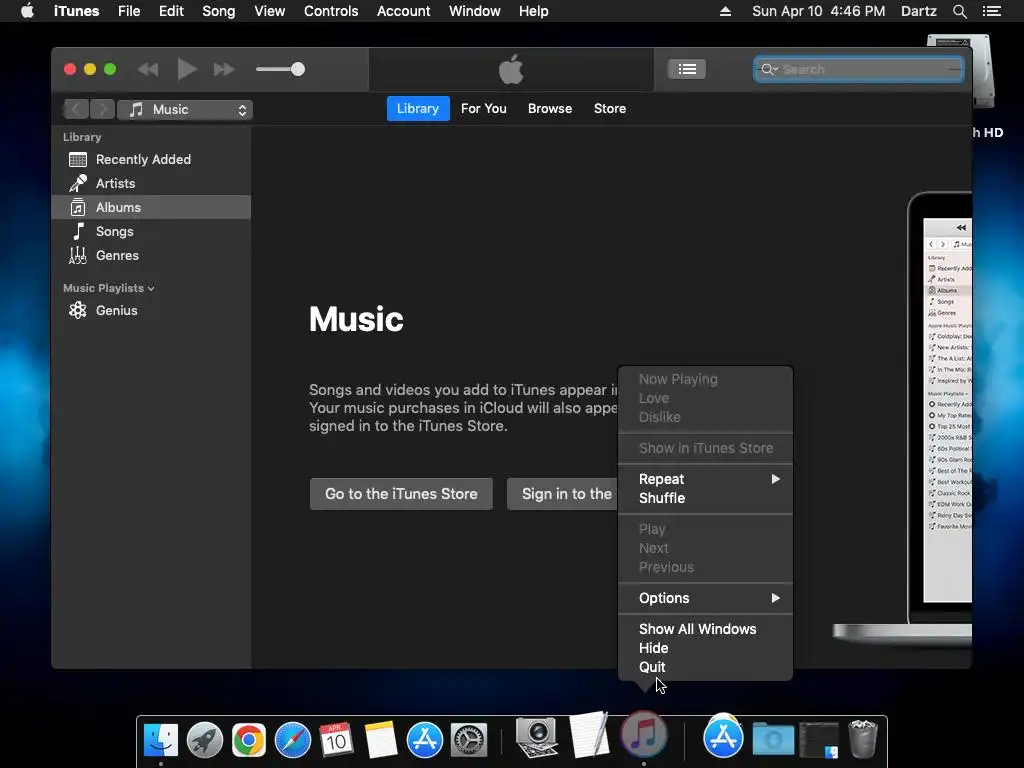Click Go to the iTunes Store button
1024x768 pixels.
[401, 494]
